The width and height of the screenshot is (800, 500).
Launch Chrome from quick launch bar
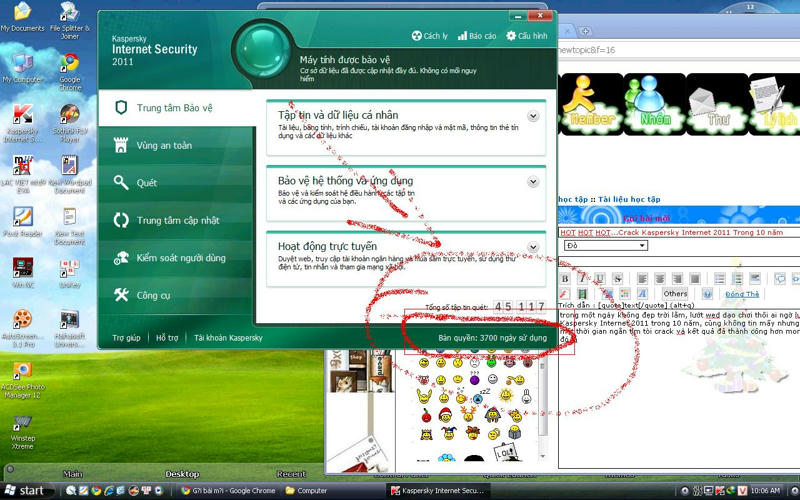96,491
